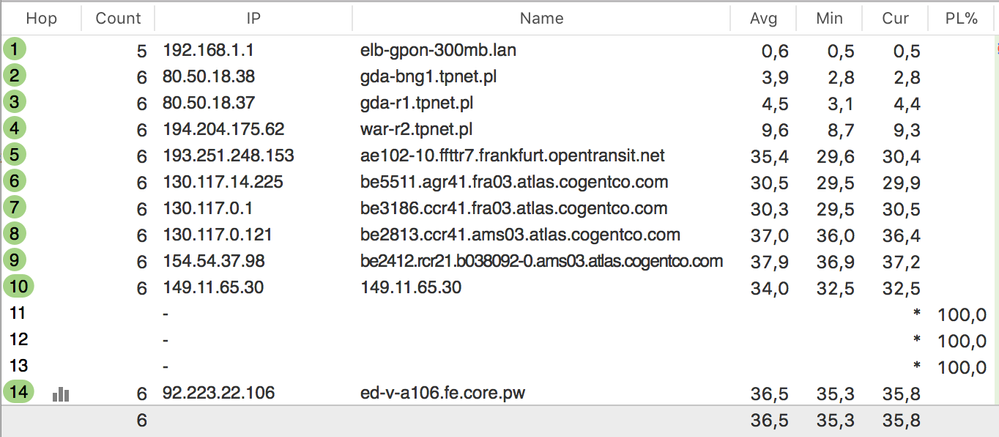This screenshot has width=999, height=437.
Task: Click the IP column header
Action: 253,18
